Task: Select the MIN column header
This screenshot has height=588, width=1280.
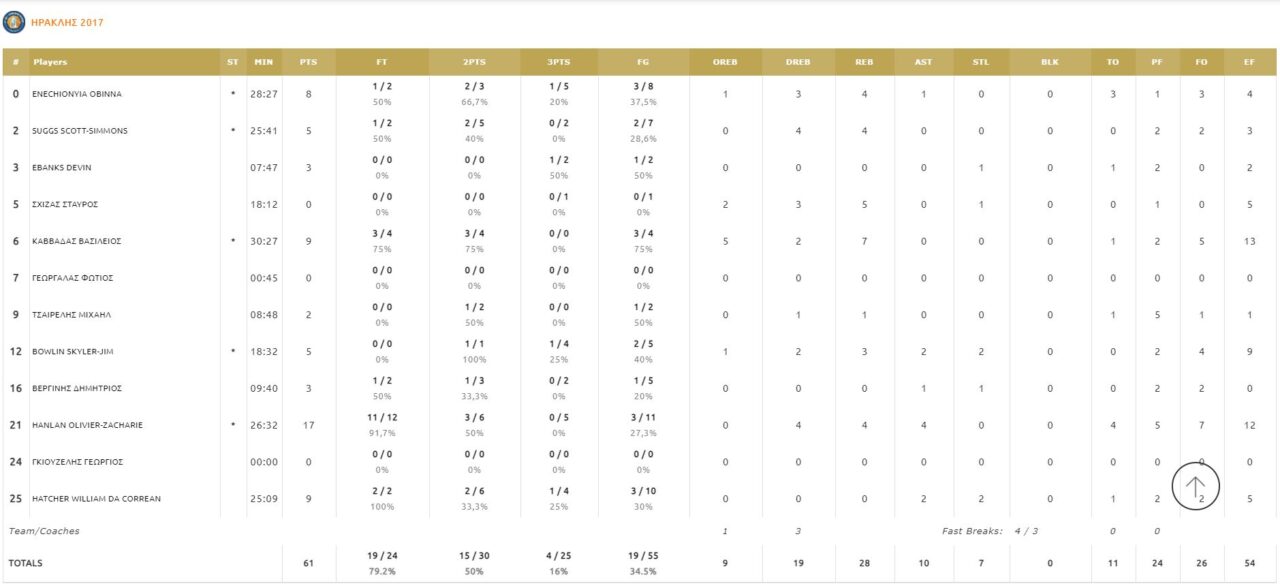Action: coord(263,62)
